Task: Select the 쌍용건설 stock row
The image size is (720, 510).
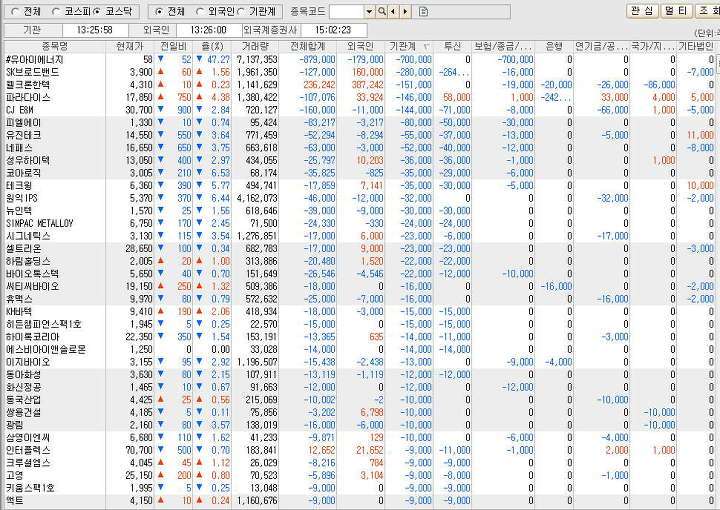Action: 360,412
